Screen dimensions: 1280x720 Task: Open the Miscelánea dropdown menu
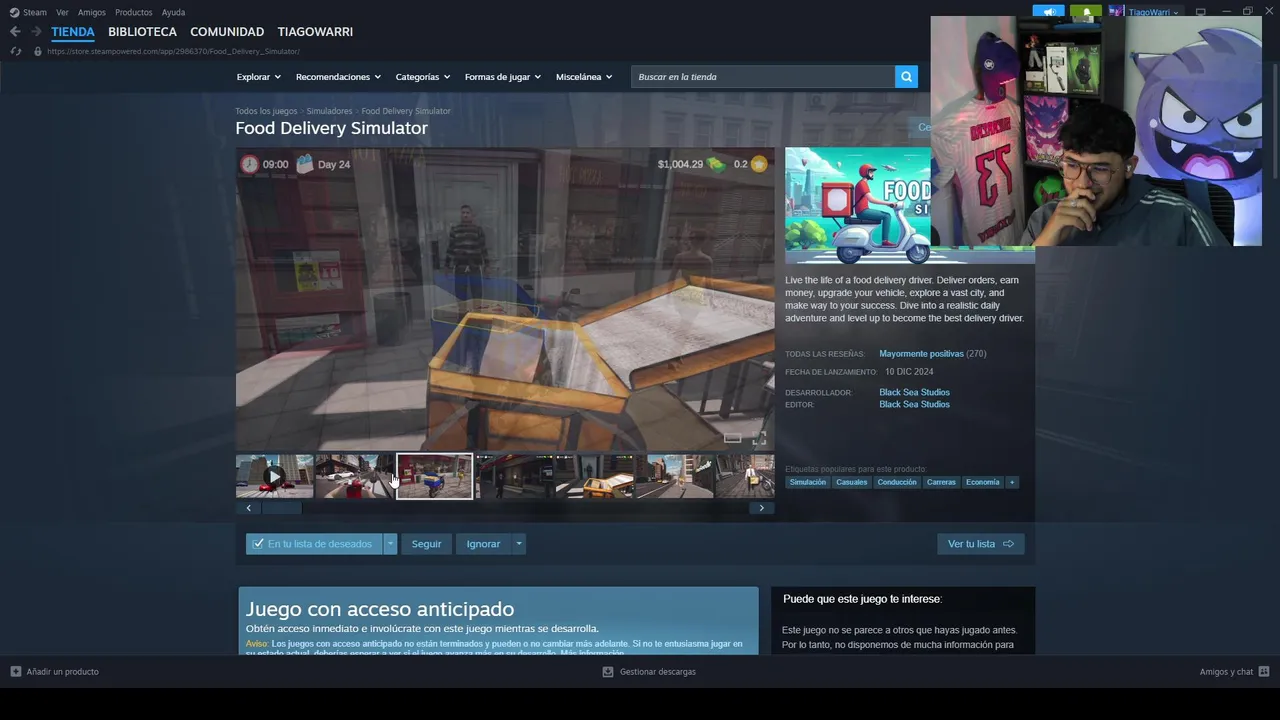(x=584, y=77)
